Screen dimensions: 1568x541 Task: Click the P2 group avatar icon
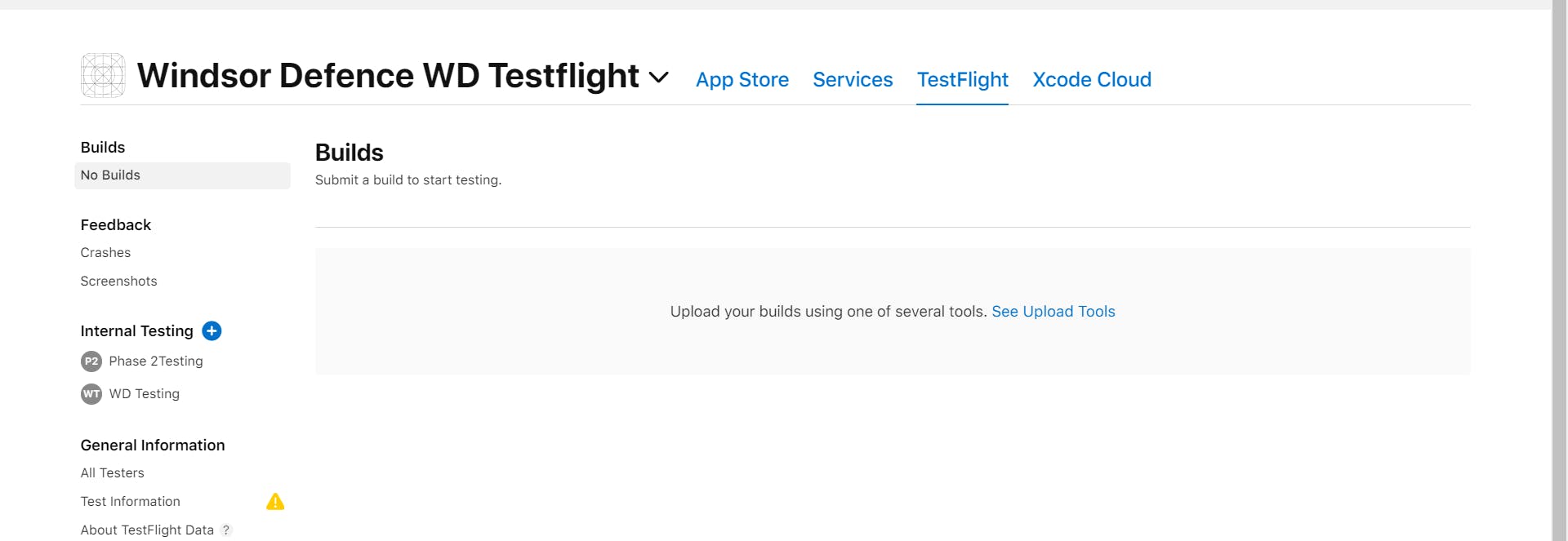click(x=91, y=361)
